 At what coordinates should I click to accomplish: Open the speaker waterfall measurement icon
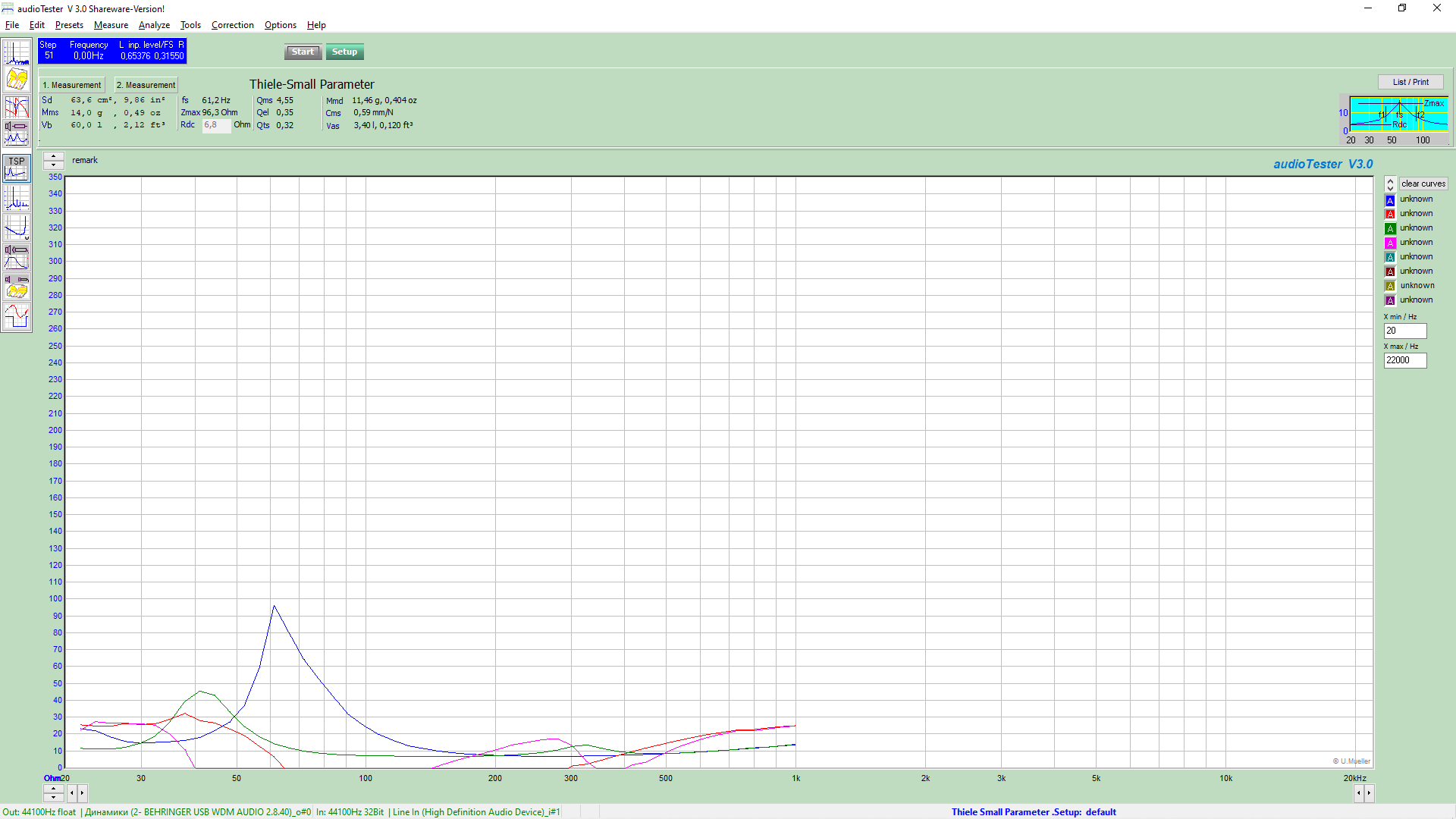tap(17, 286)
